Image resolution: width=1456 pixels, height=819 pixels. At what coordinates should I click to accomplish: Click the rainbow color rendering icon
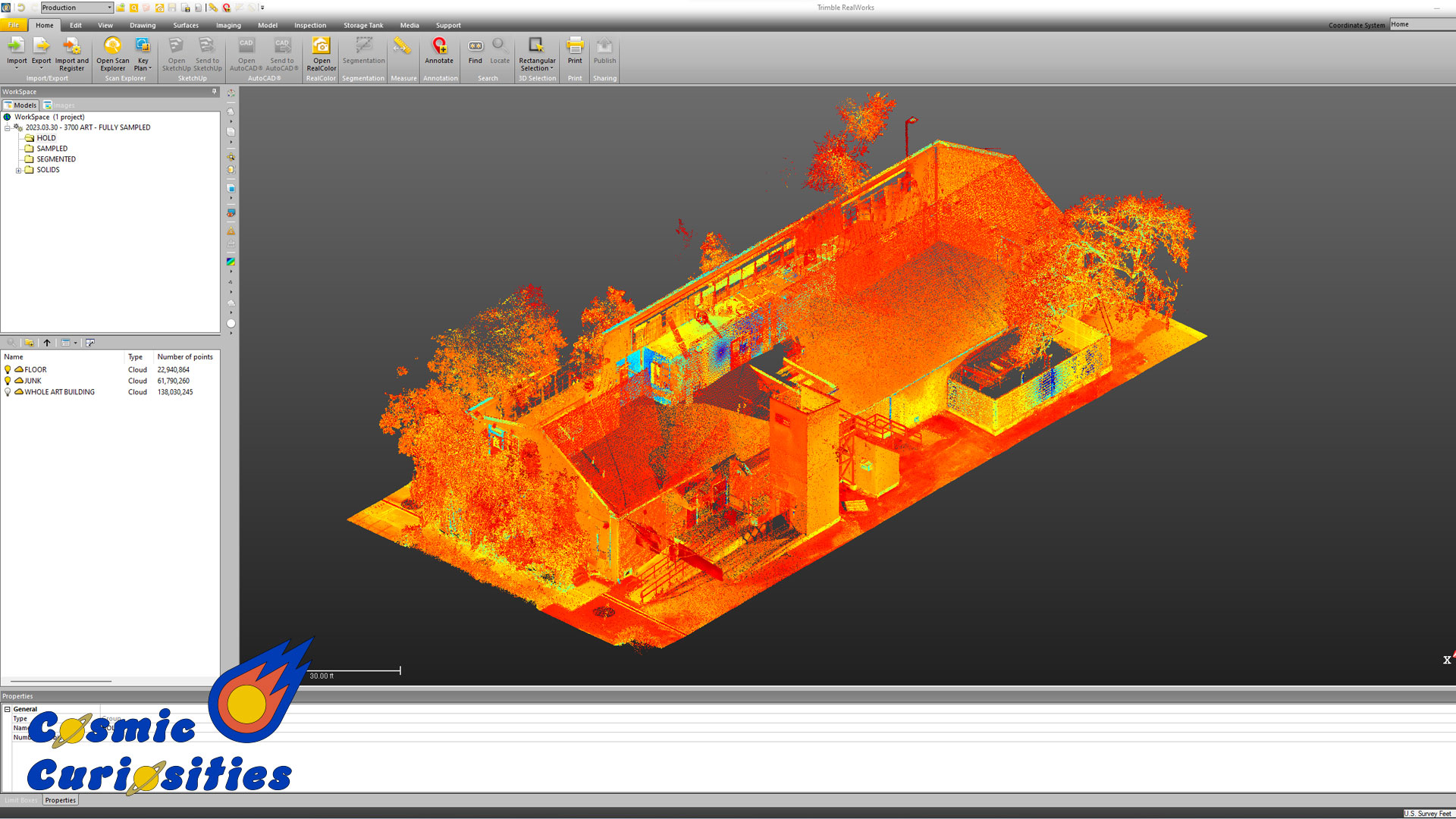tap(231, 262)
